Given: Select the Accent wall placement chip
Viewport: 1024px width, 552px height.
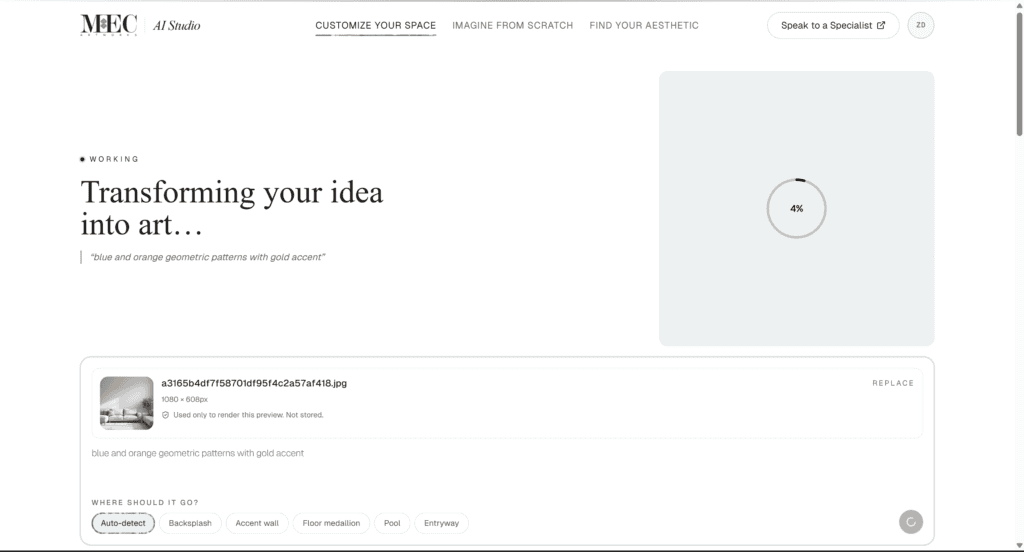Looking at the screenshot, I should [x=257, y=523].
